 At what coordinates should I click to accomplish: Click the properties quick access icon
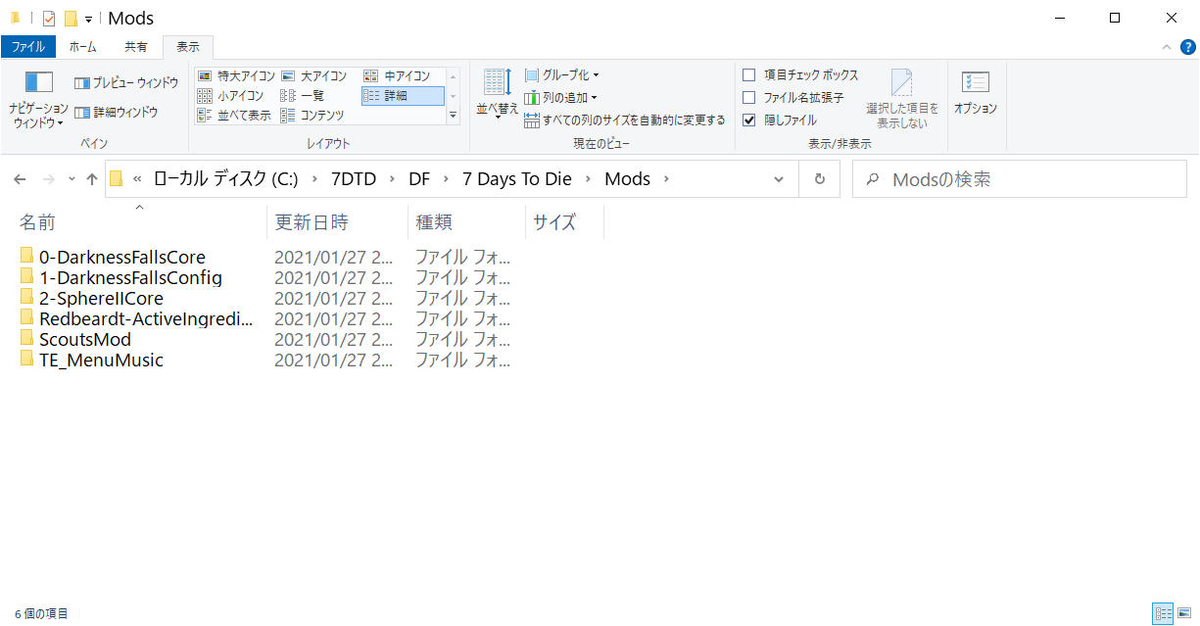click(x=49, y=18)
